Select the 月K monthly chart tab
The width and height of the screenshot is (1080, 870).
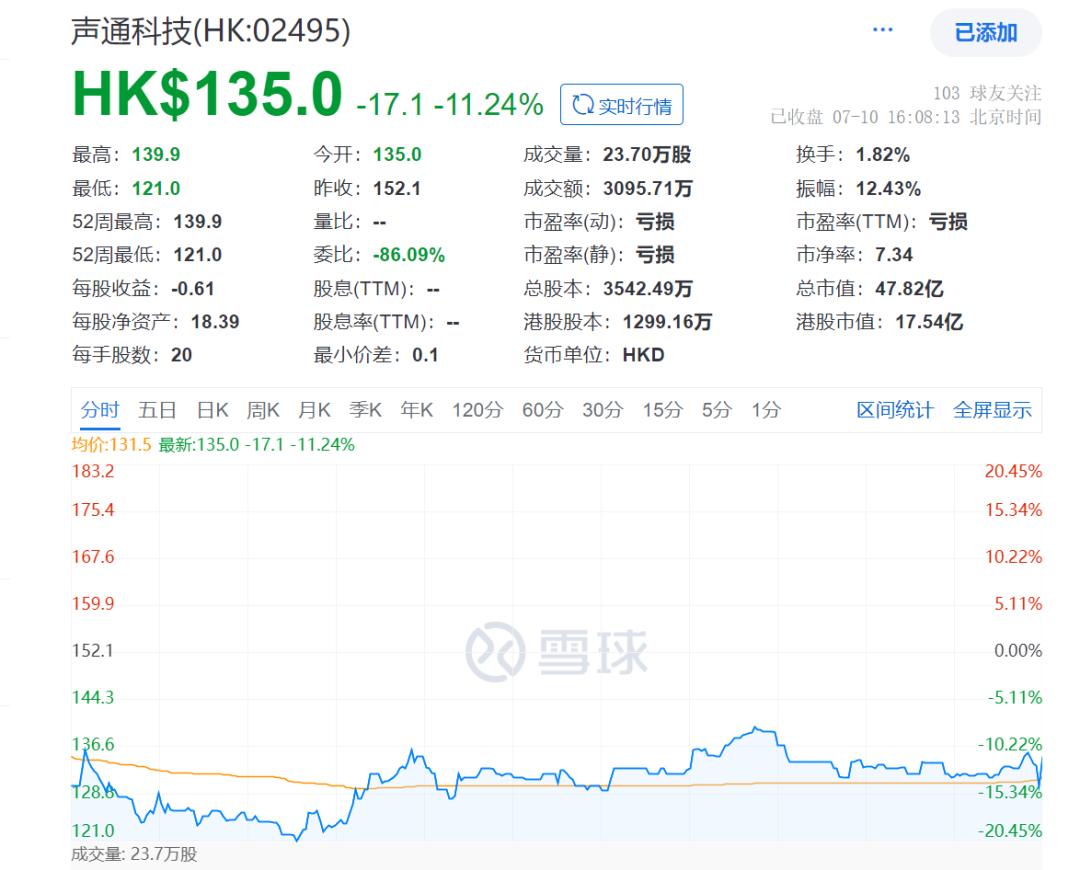click(x=314, y=410)
